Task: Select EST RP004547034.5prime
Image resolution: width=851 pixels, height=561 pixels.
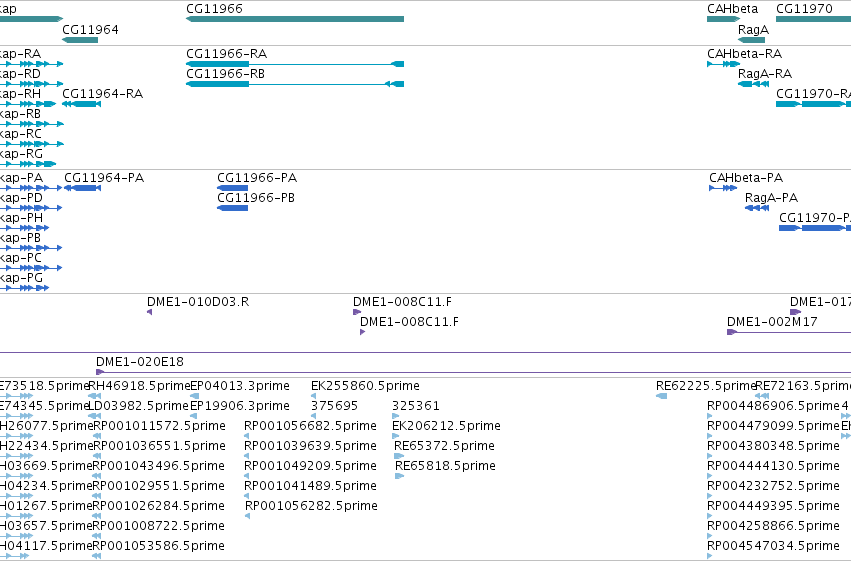Action: pyautogui.click(x=709, y=556)
